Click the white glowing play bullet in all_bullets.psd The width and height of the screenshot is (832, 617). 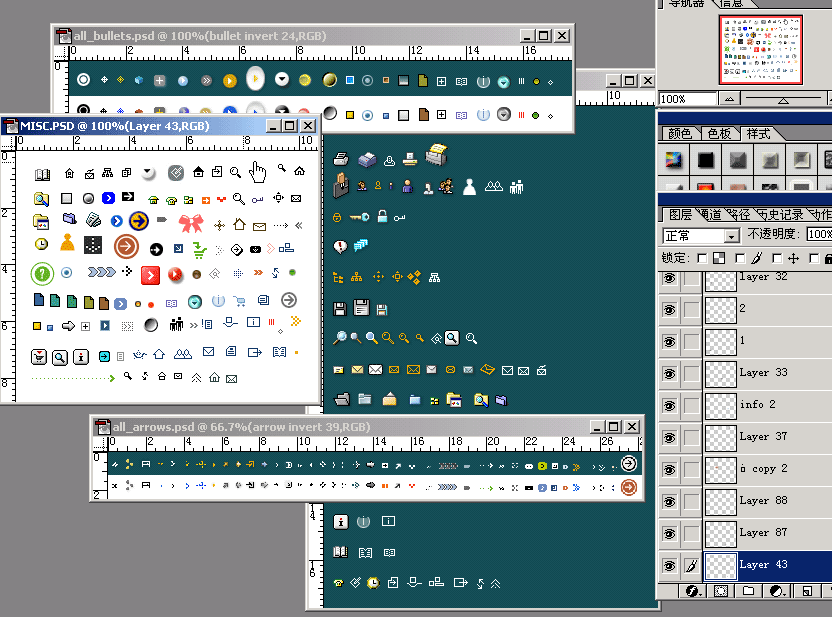[x=255, y=79]
